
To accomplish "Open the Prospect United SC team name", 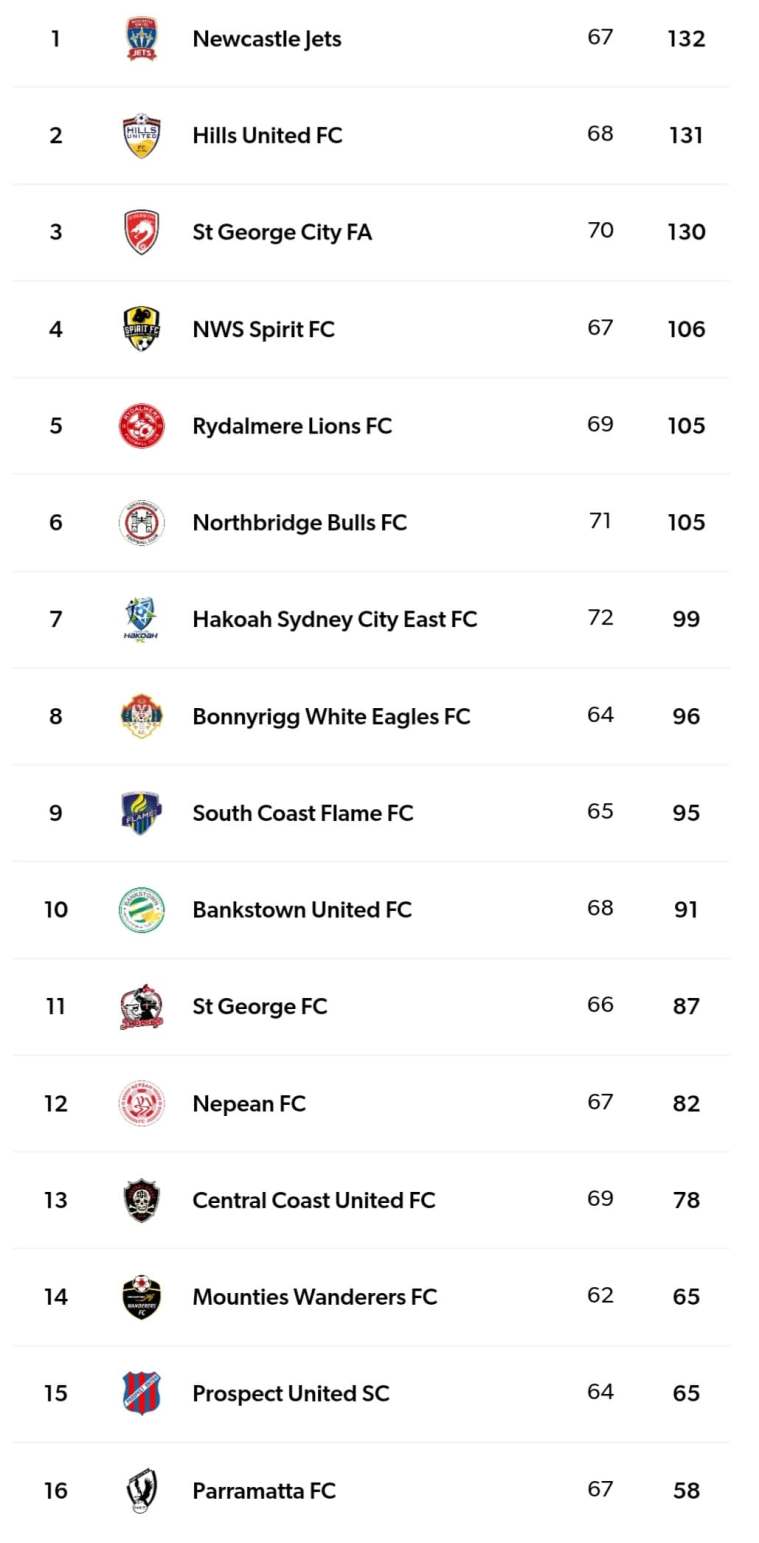I will pos(290,1393).
